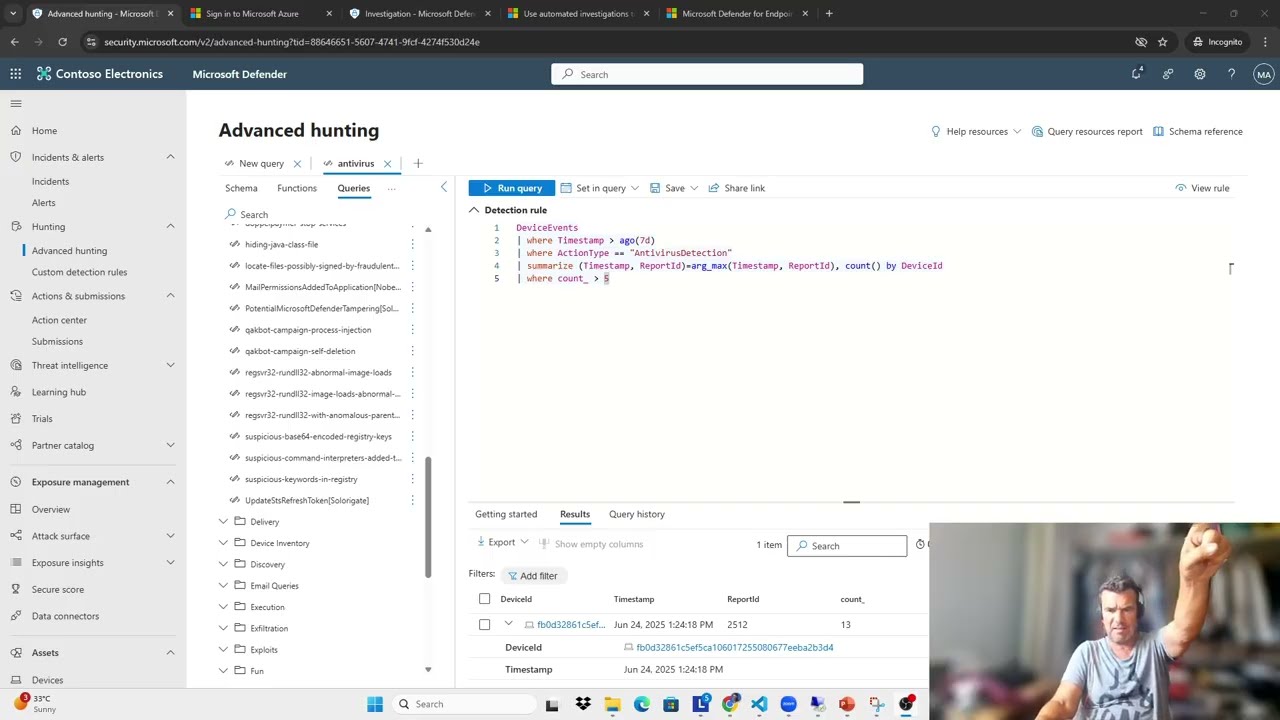Close the New query tab
The height and width of the screenshot is (720, 1280).
297,164
